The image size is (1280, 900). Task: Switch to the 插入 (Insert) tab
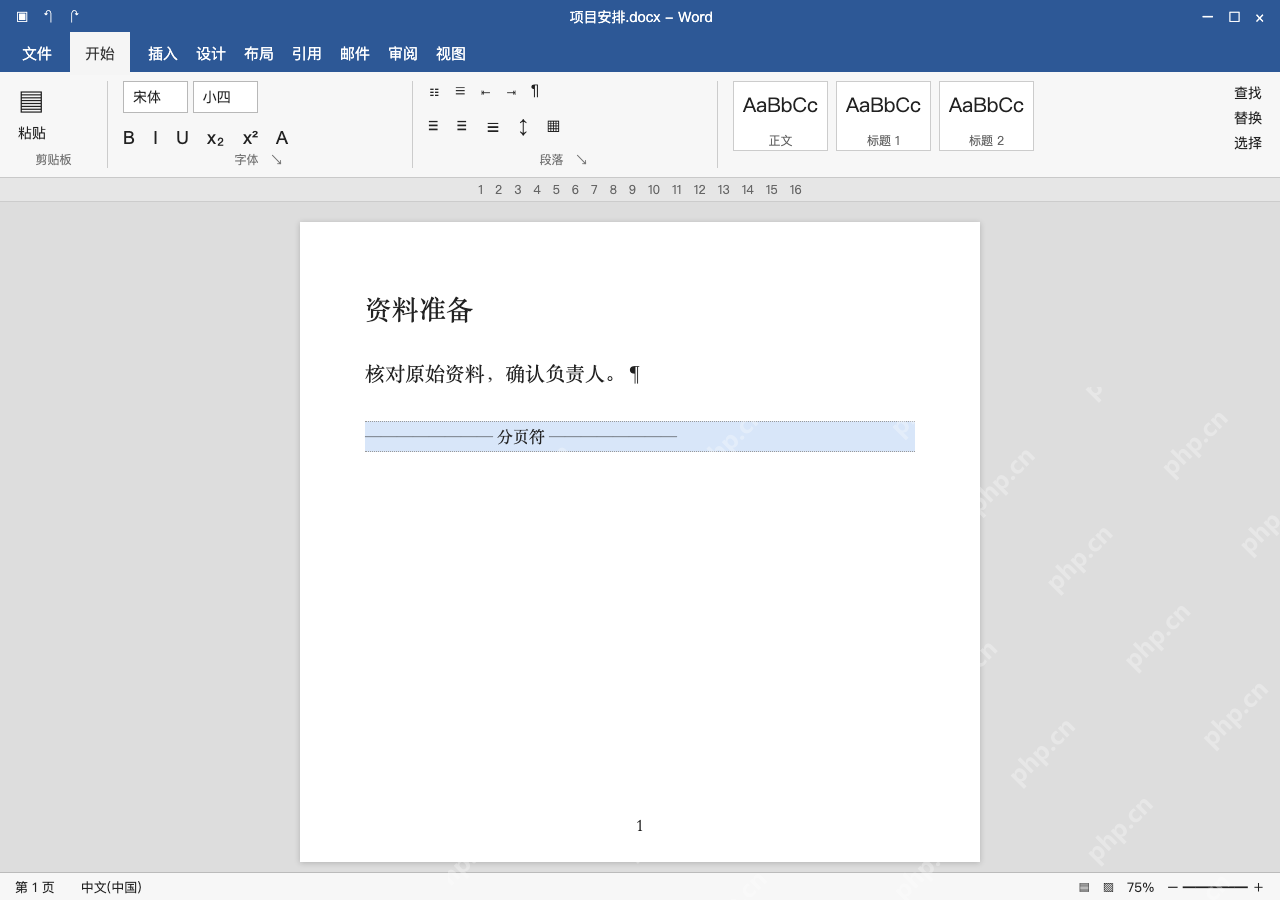pyautogui.click(x=163, y=54)
